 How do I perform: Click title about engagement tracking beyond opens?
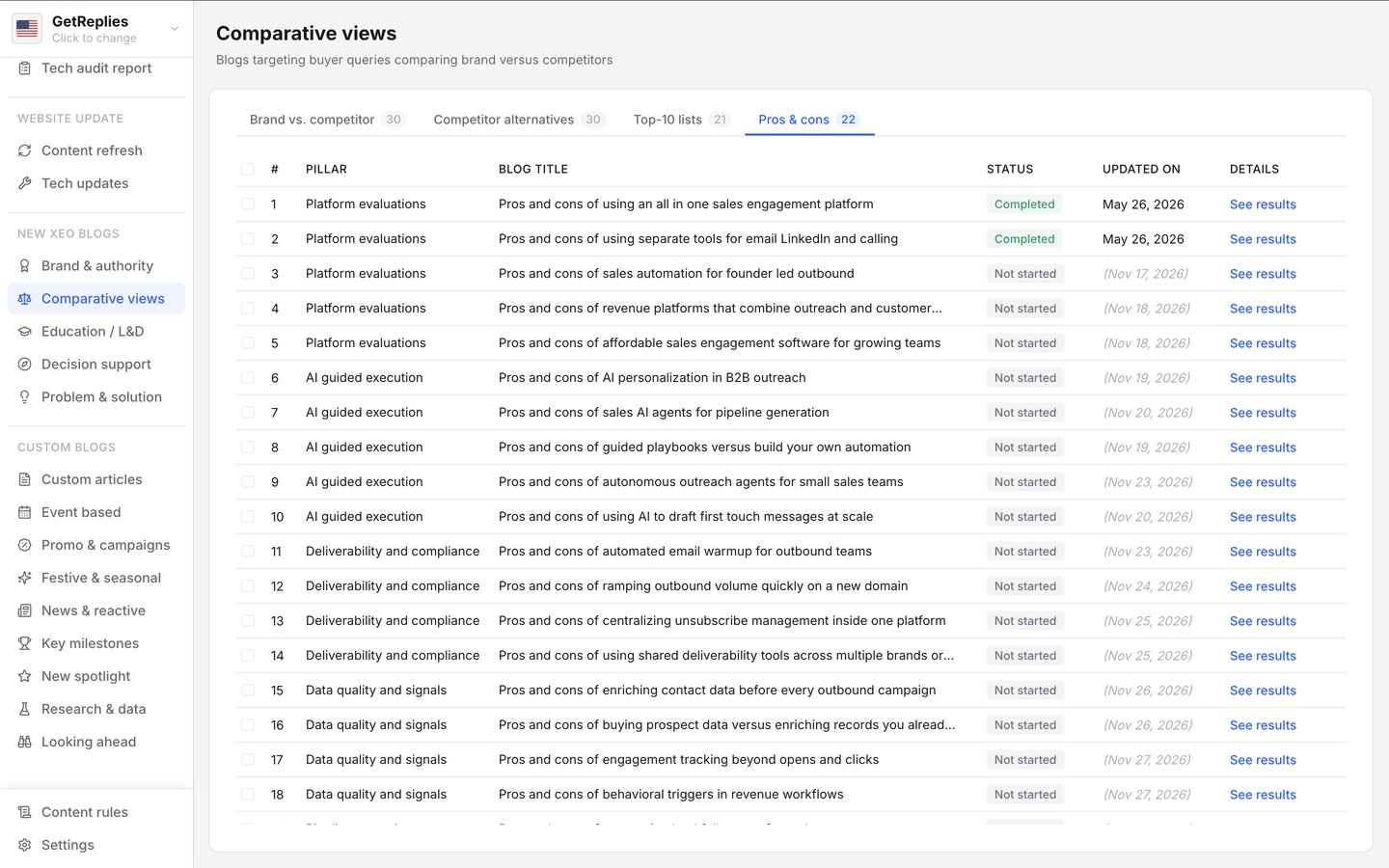[689, 760]
